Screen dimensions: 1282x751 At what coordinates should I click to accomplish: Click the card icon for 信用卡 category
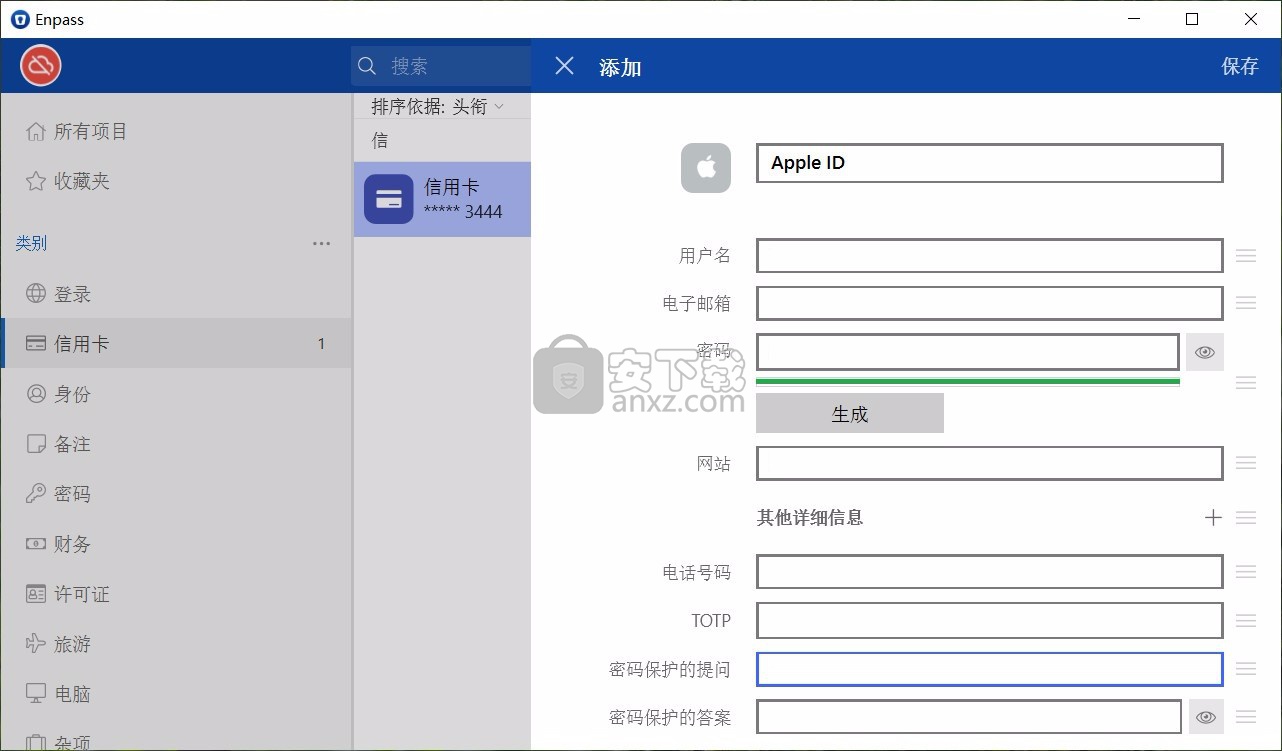[36, 344]
